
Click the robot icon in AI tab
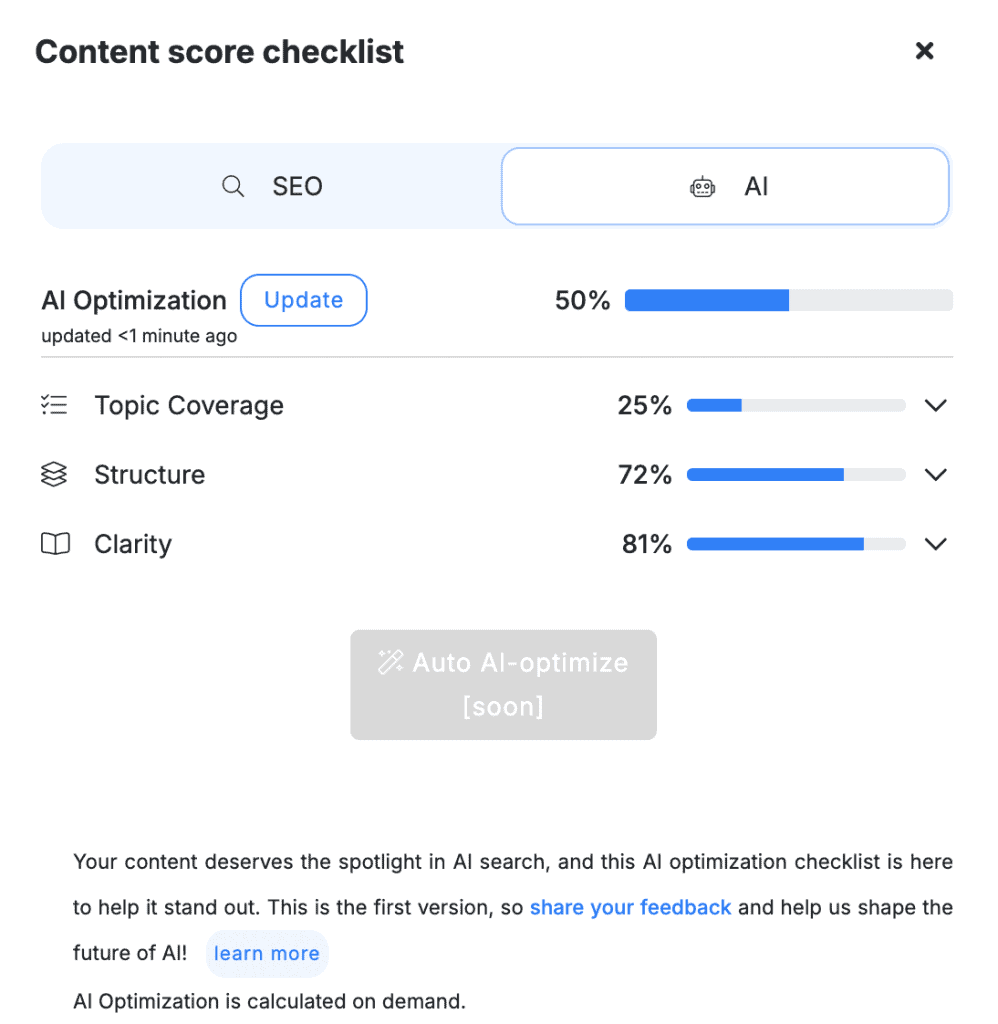click(703, 187)
